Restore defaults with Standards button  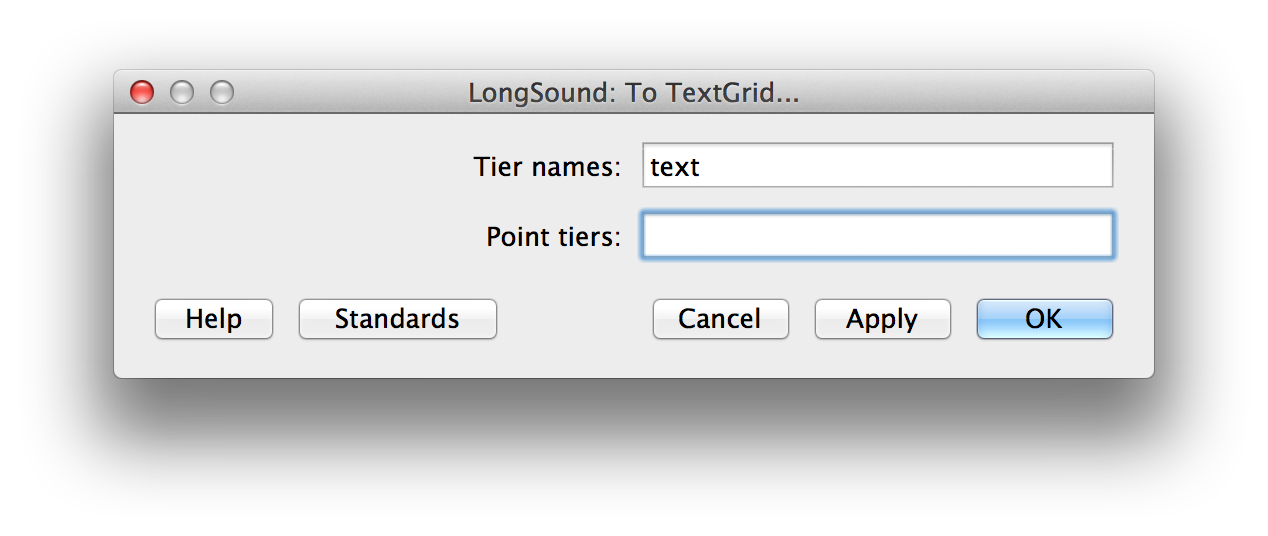click(397, 319)
